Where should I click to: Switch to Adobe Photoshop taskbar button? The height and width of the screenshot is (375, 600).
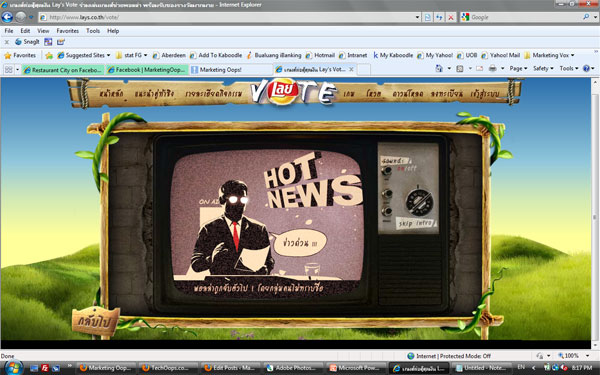click(x=294, y=368)
